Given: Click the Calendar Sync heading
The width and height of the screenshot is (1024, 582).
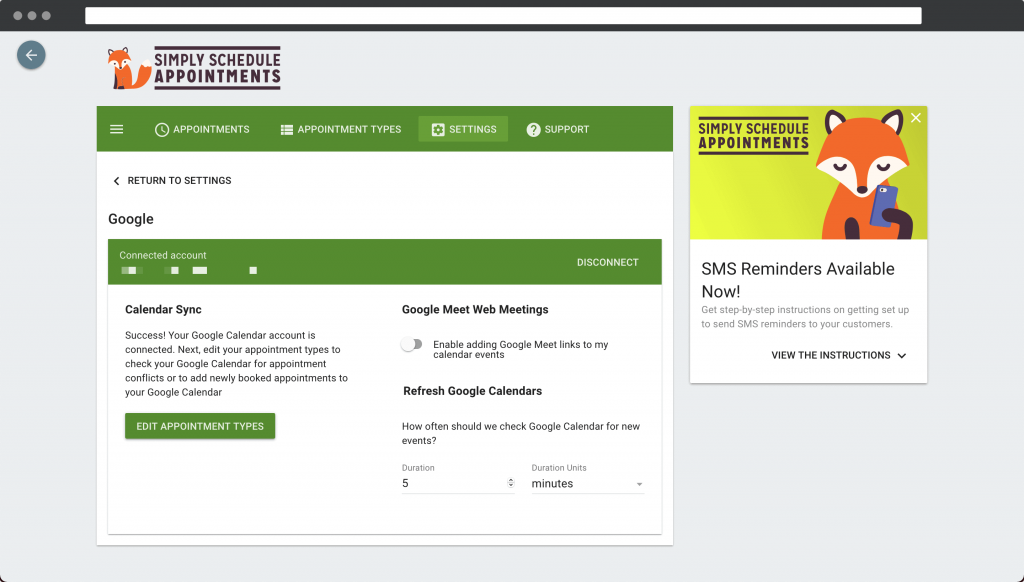Looking at the screenshot, I should (x=163, y=310).
